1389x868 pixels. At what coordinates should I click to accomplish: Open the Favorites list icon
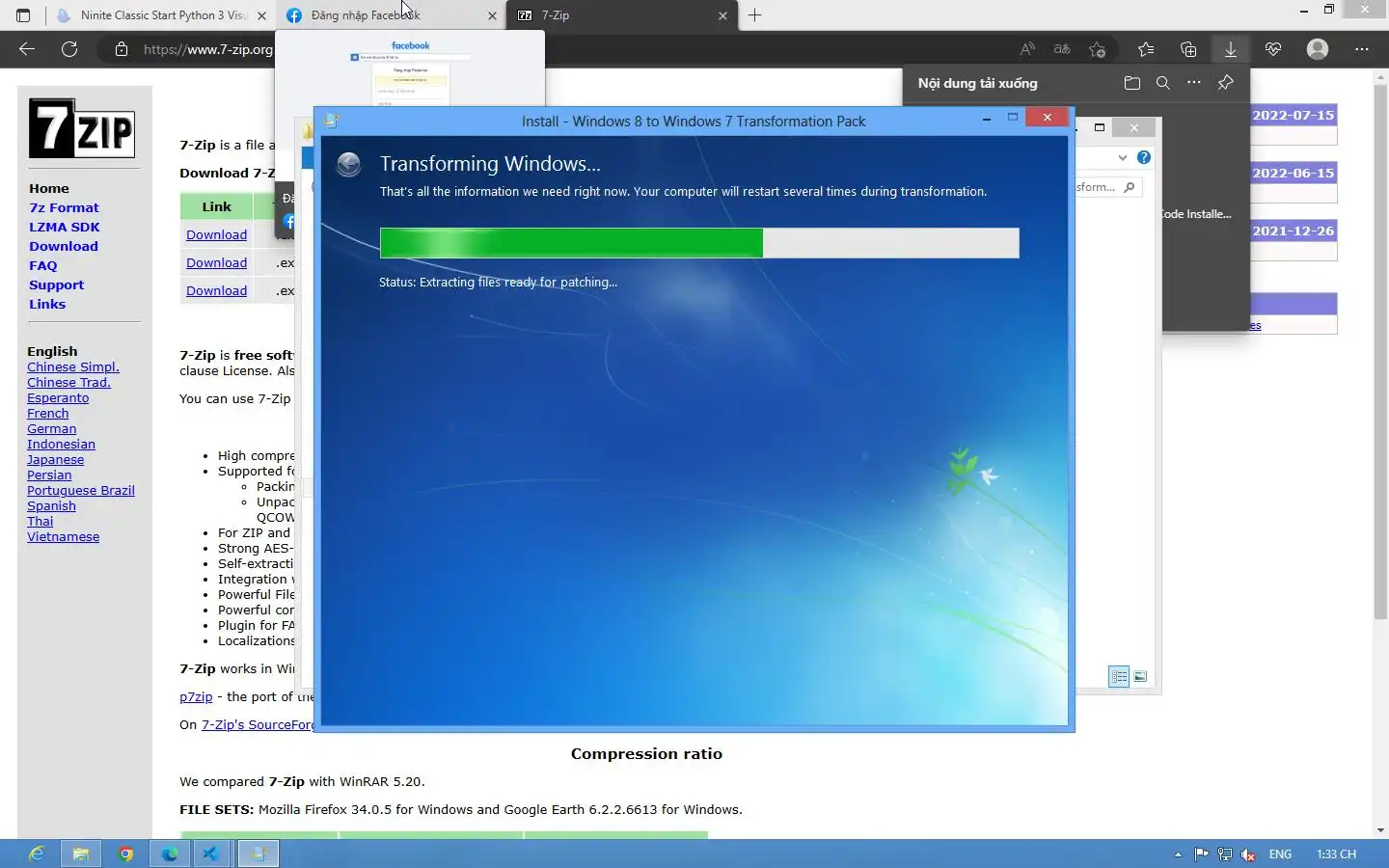[x=1146, y=49]
